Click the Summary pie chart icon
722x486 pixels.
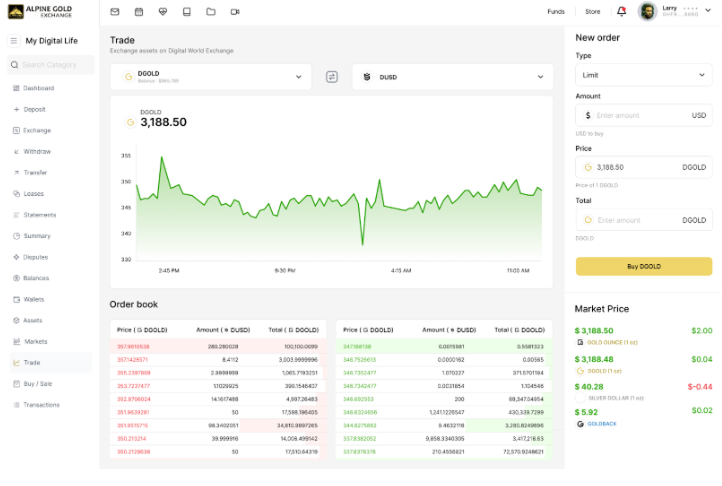[16, 236]
